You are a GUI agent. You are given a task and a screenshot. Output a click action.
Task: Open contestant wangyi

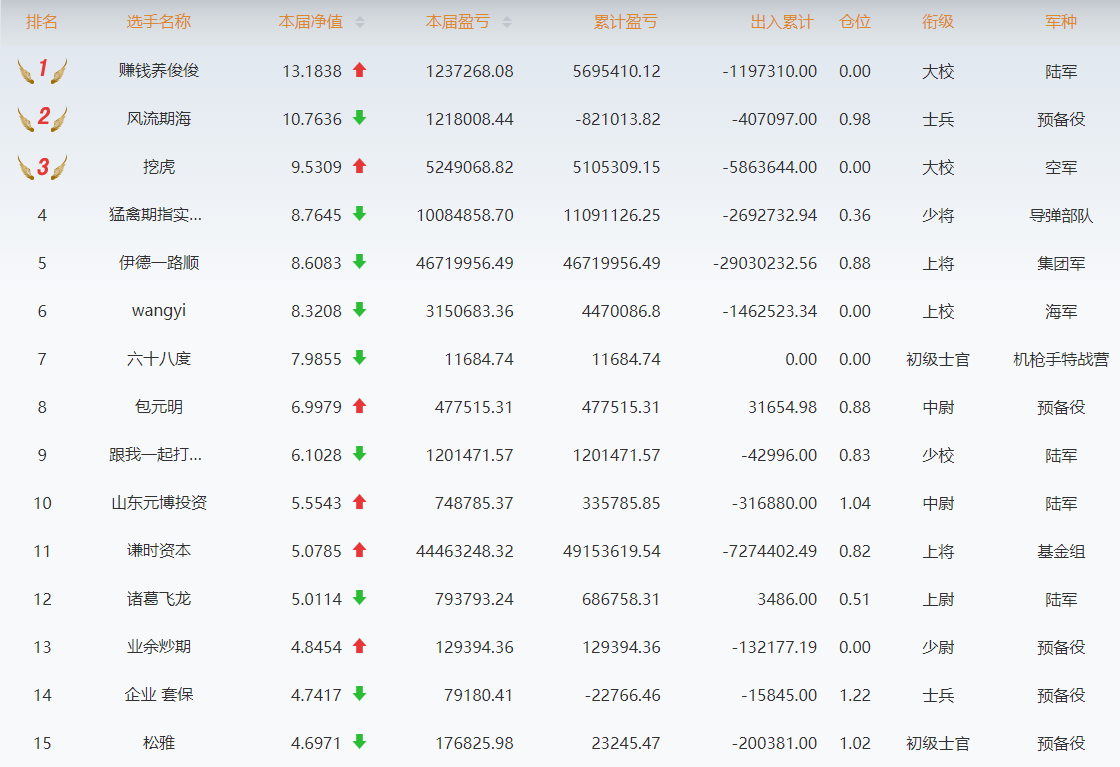(x=159, y=311)
